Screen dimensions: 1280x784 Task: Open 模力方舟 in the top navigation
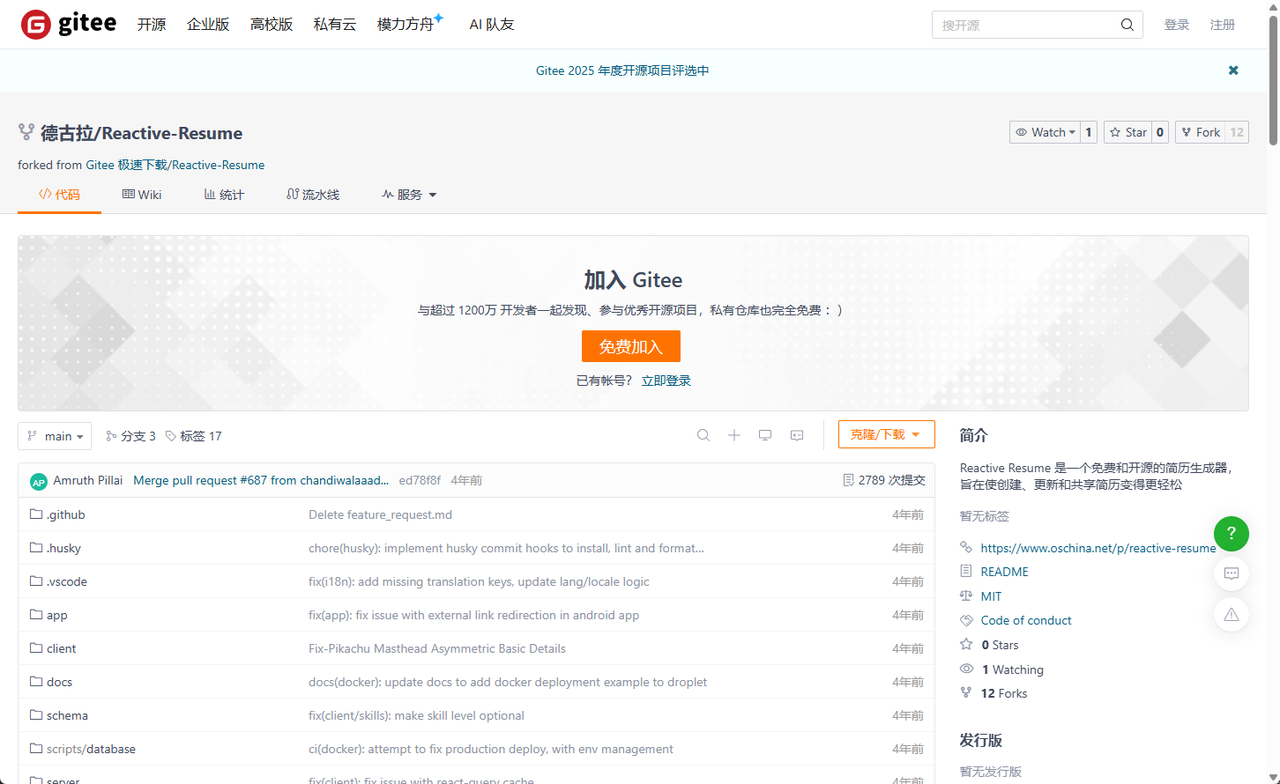tap(410, 24)
